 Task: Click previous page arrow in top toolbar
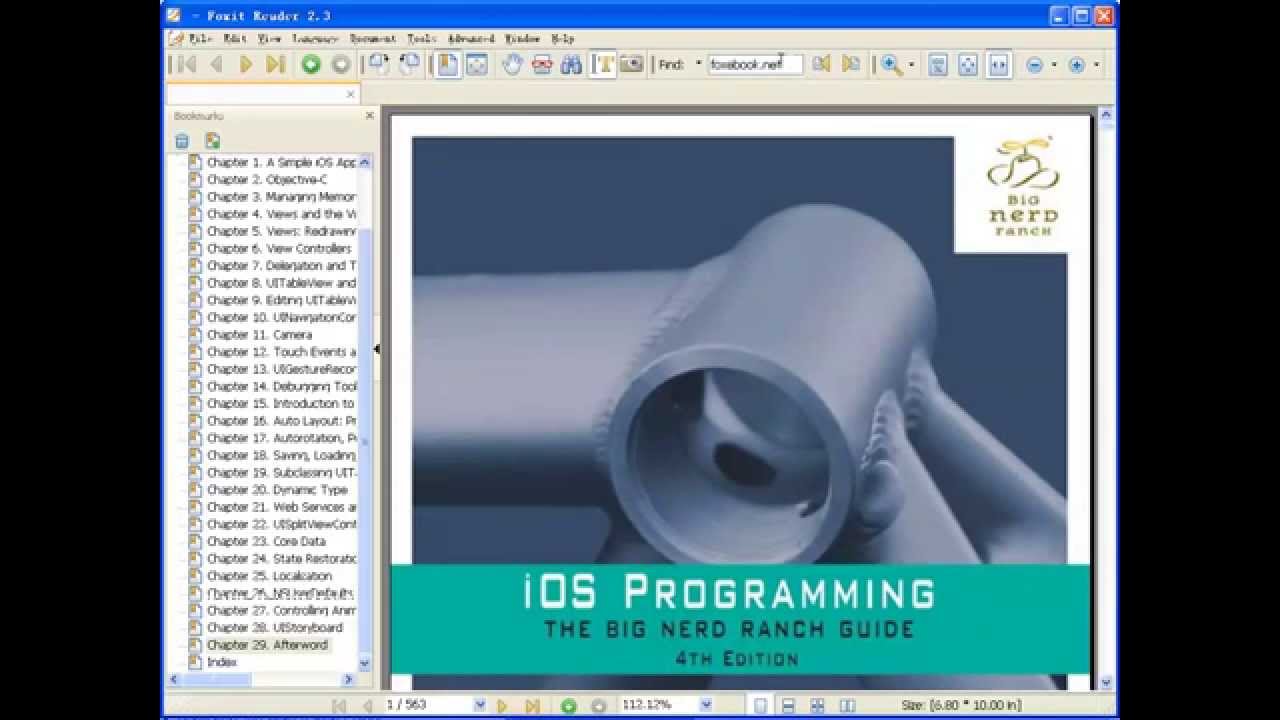click(x=216, y=65)
